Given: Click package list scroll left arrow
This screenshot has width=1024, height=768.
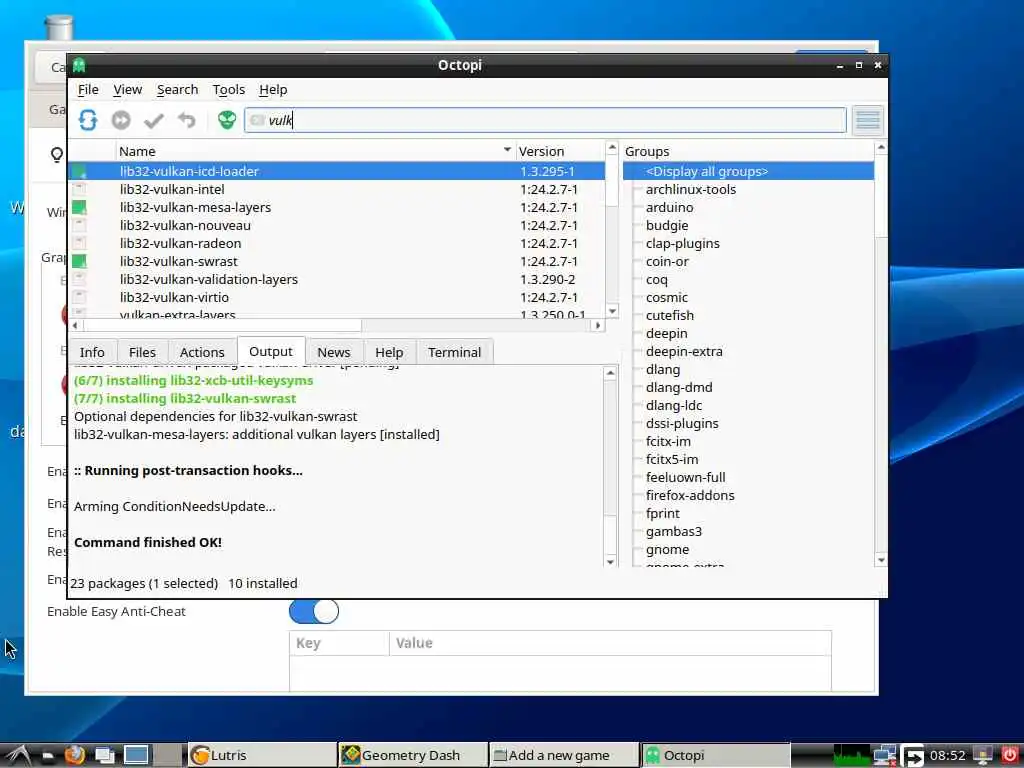Looking at the screenshot, I should tap(75, 325).
